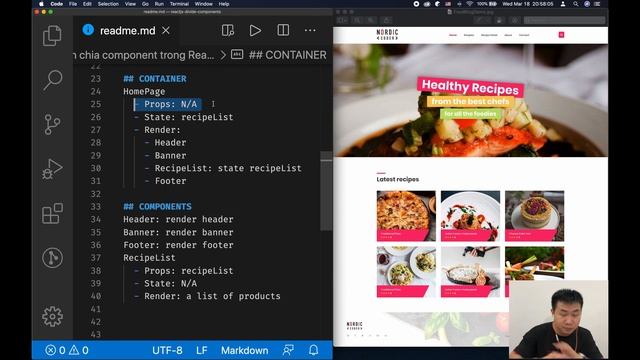
Task: Open markdown preview to the side
Action: click(228, 30)
